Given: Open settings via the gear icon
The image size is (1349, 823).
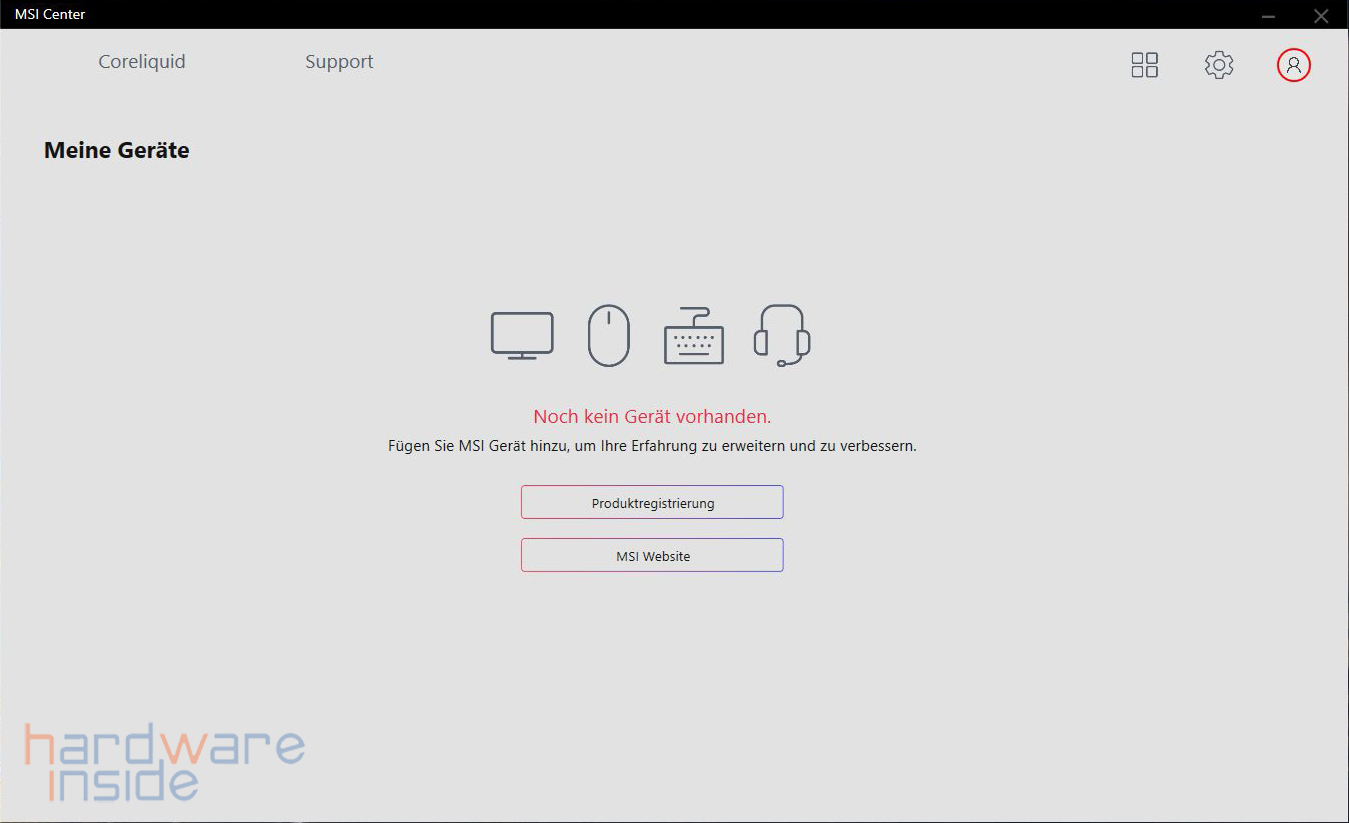Looking at the screenshot, I should click(1218, 65).
